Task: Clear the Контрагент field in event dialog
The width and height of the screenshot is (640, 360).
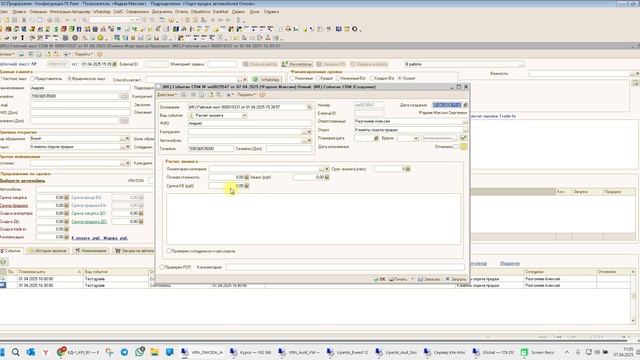Action: (309, 132)
